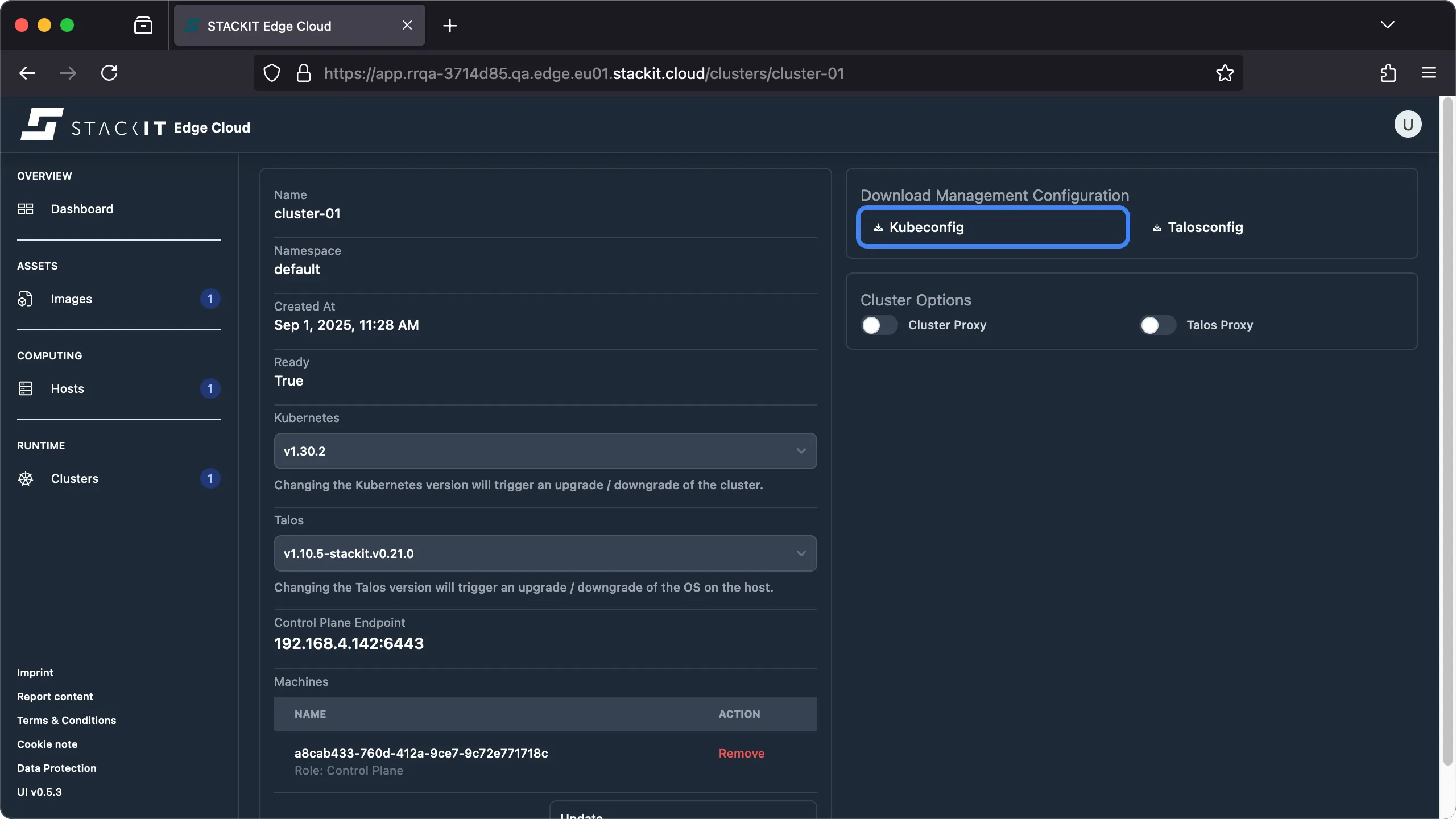Image resolution: width=1456 pixels, height=819 pixels.
Task: Enable the Talos Proxy toggle
Action: coord(1157,325)
